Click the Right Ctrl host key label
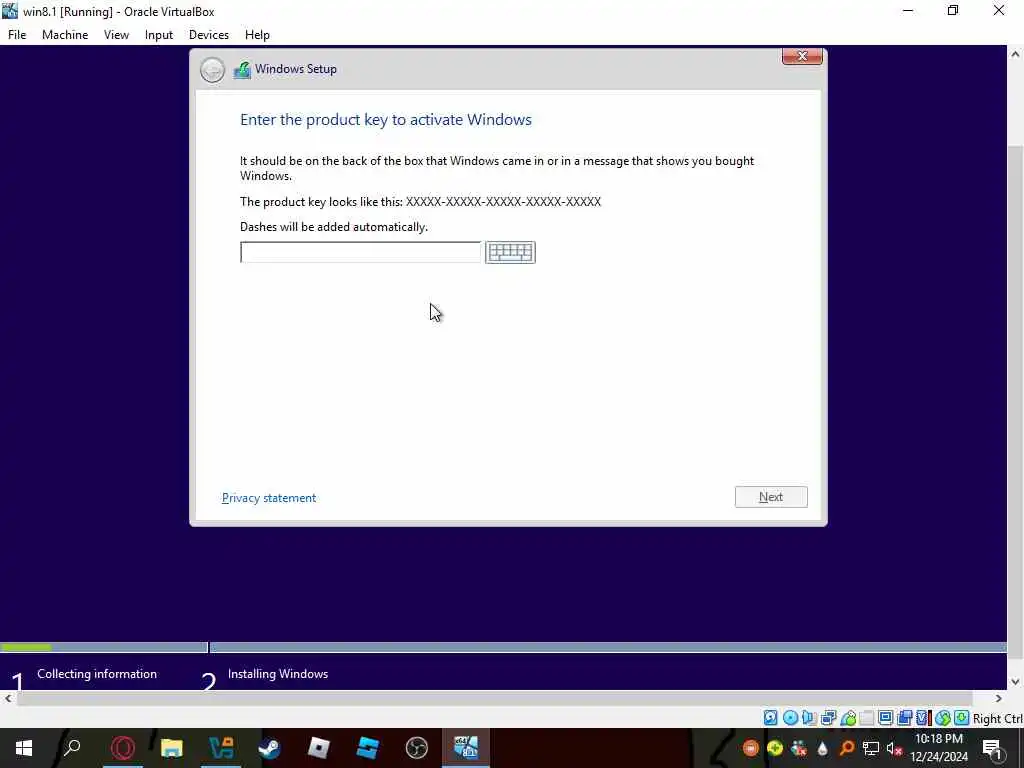Image resolution: width=1024 pixels, height=768 pixels. point(997,718)
